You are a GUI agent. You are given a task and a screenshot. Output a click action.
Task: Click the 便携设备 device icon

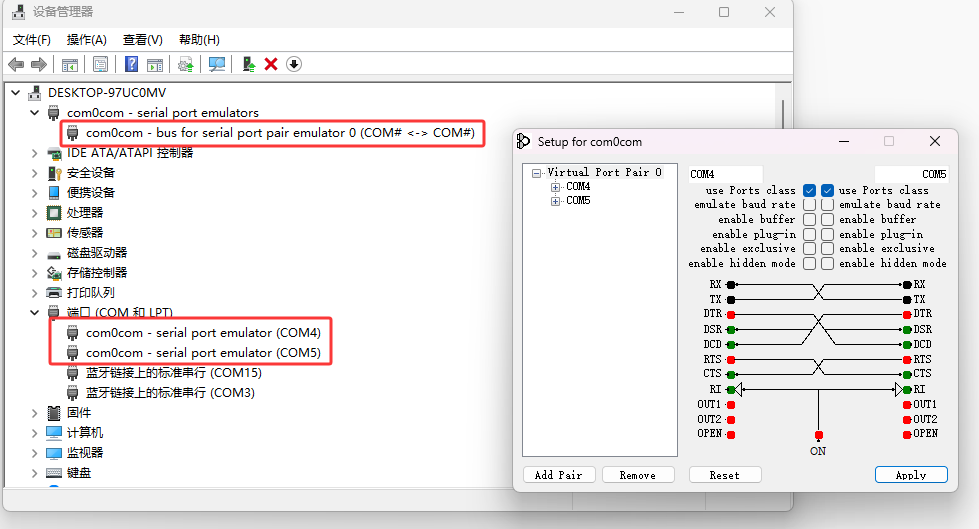(x=54, y=193)
